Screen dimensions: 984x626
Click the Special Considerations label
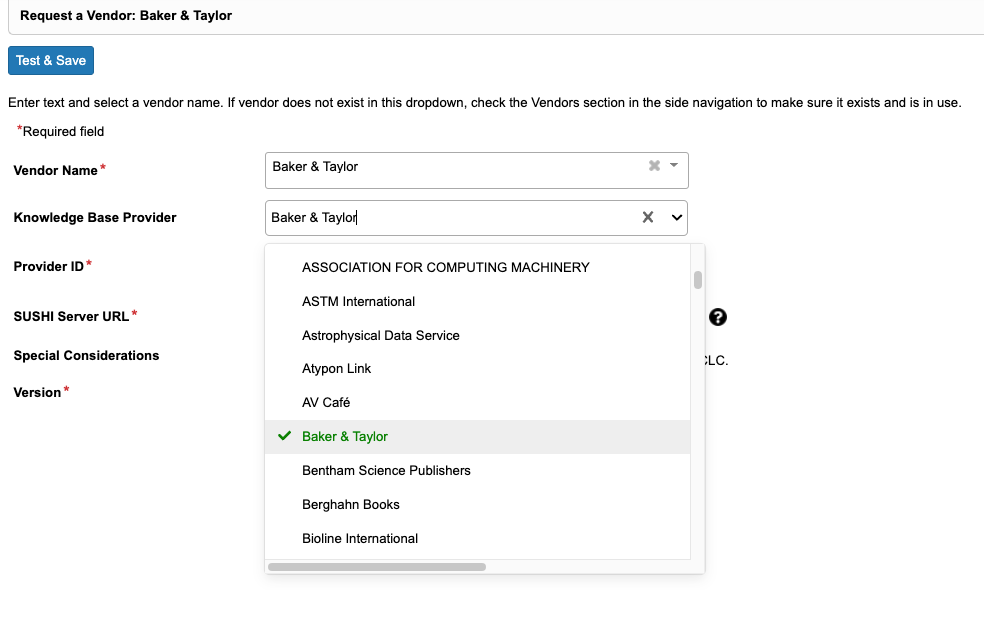point(87,355)
